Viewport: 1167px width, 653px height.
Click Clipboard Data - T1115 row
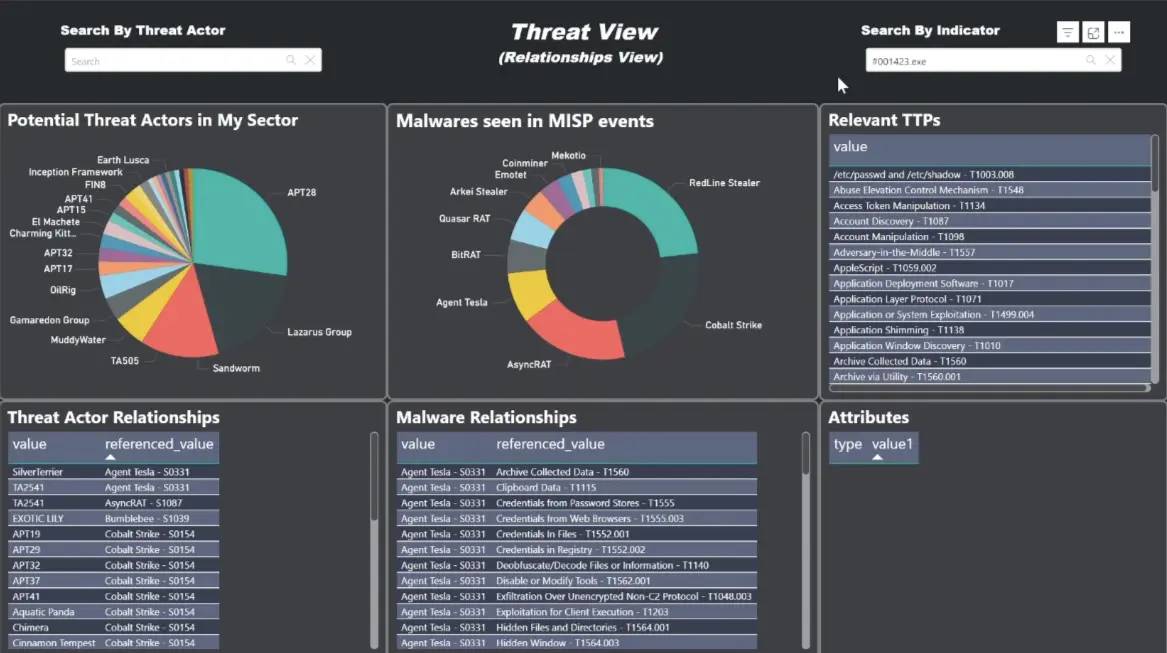pyautogui.click(x=541, y=488)
